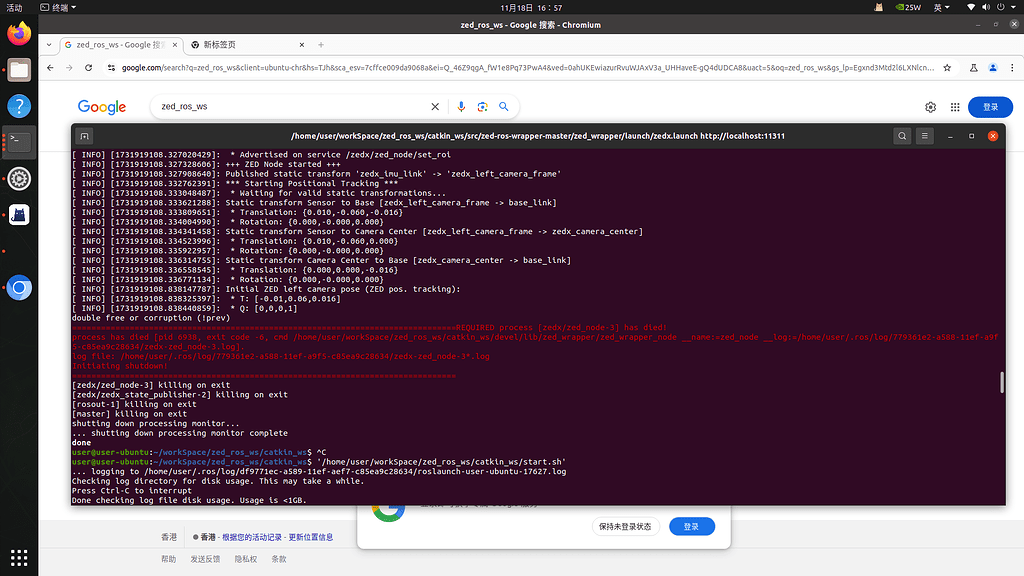This screenshot has width=1024, height=576.
Task: Click the blue Google search magnifier
Action: click(x=504, y=107)
